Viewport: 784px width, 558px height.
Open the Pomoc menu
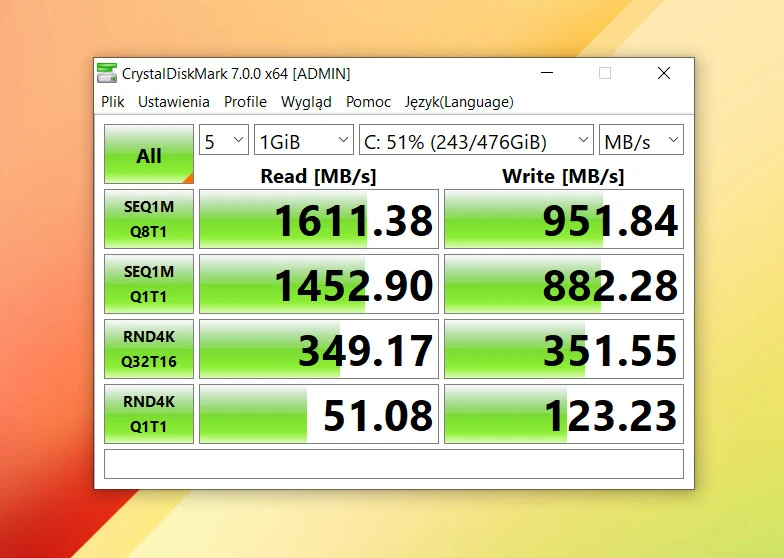[368, 102]
